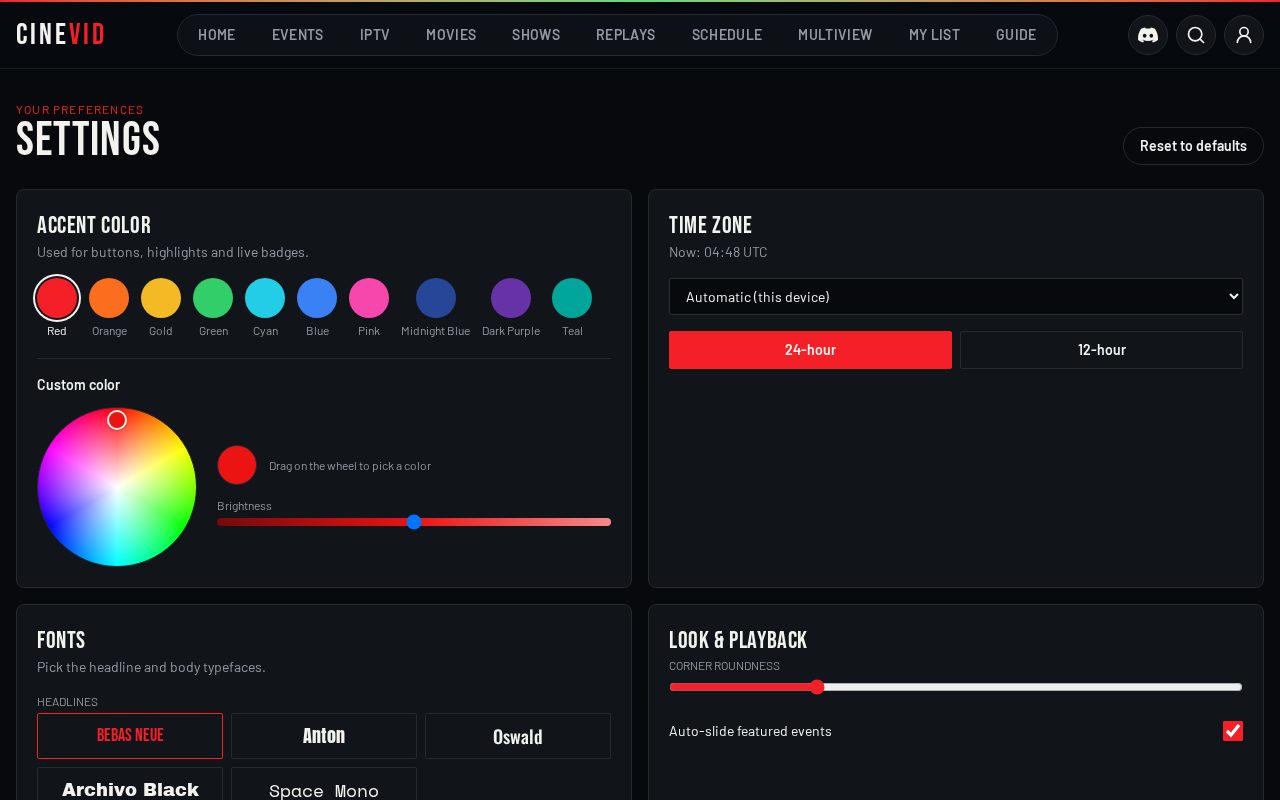Viewport: 1280px width, 800px height.
Task: Disable Auto-slide featured events checkbox
Action: tap(1233, 731)
